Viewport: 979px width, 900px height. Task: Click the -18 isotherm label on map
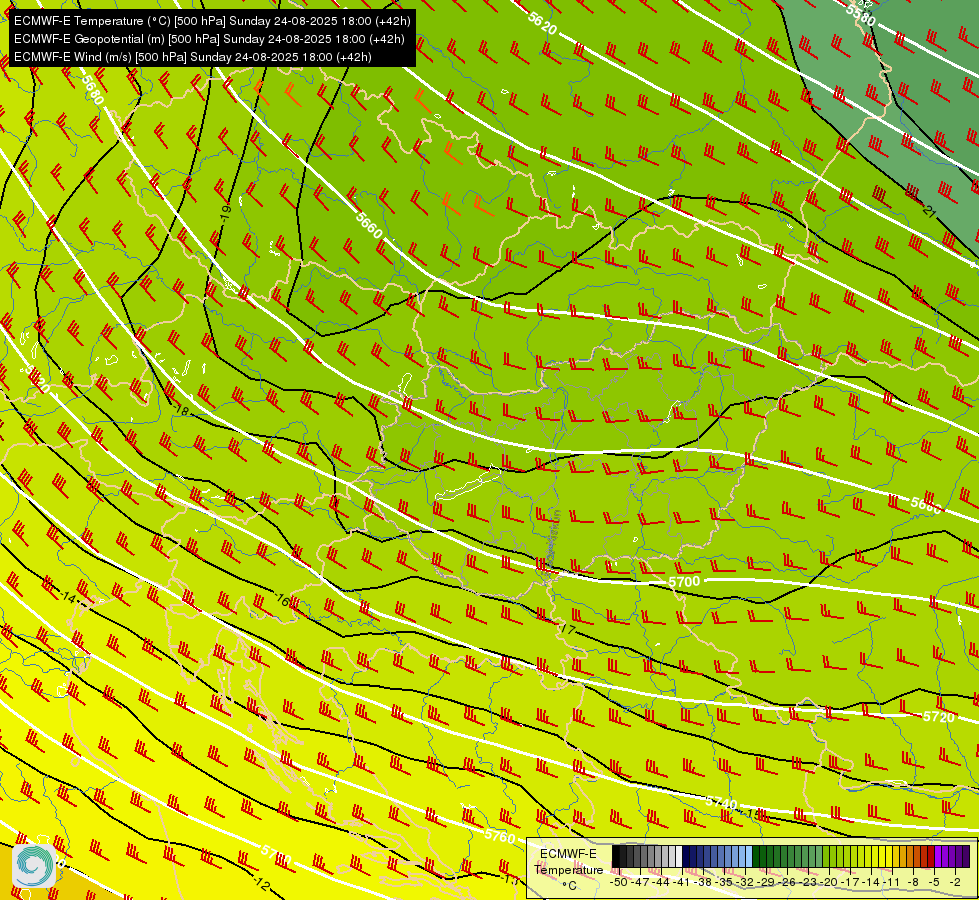click(x=181, y=410)
